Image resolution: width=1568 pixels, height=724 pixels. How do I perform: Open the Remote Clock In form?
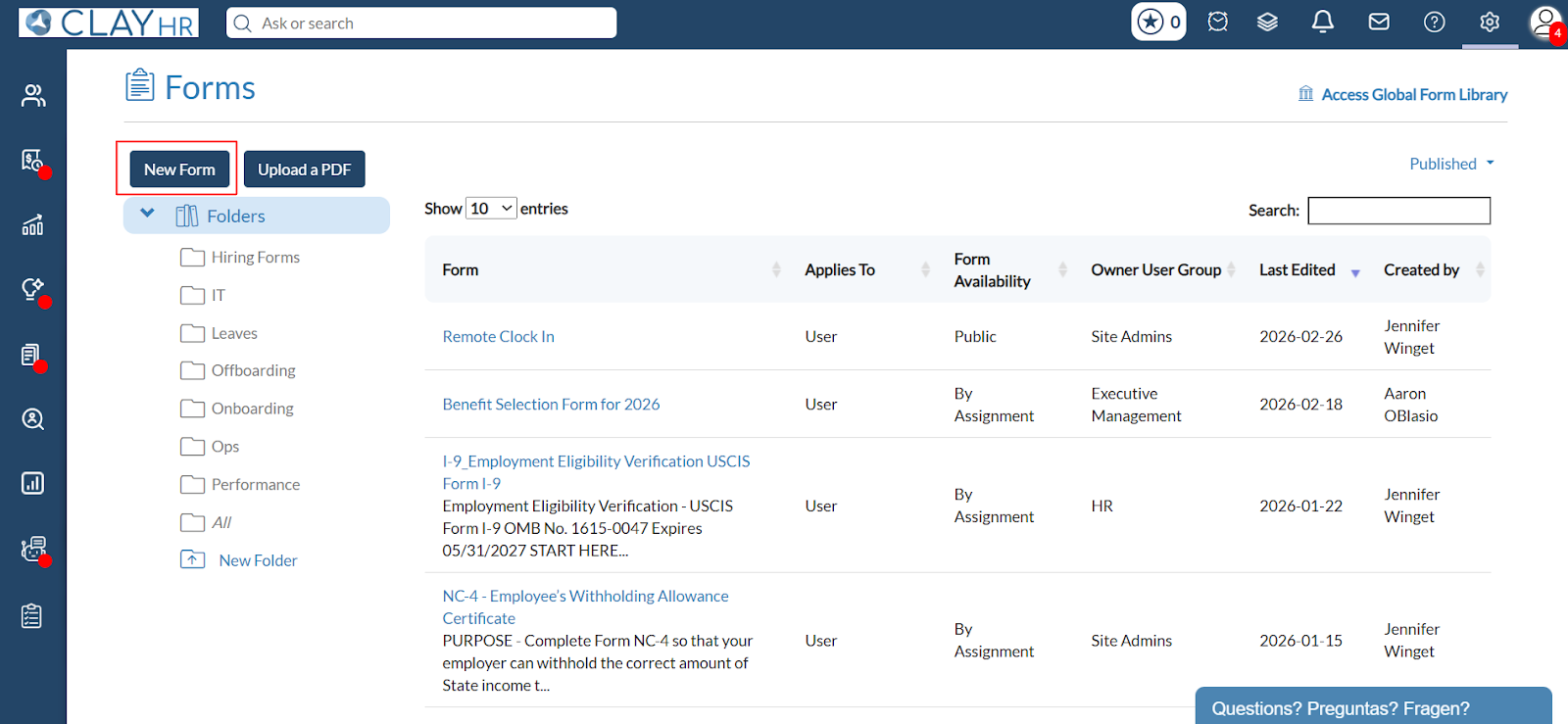click(498, 336)
